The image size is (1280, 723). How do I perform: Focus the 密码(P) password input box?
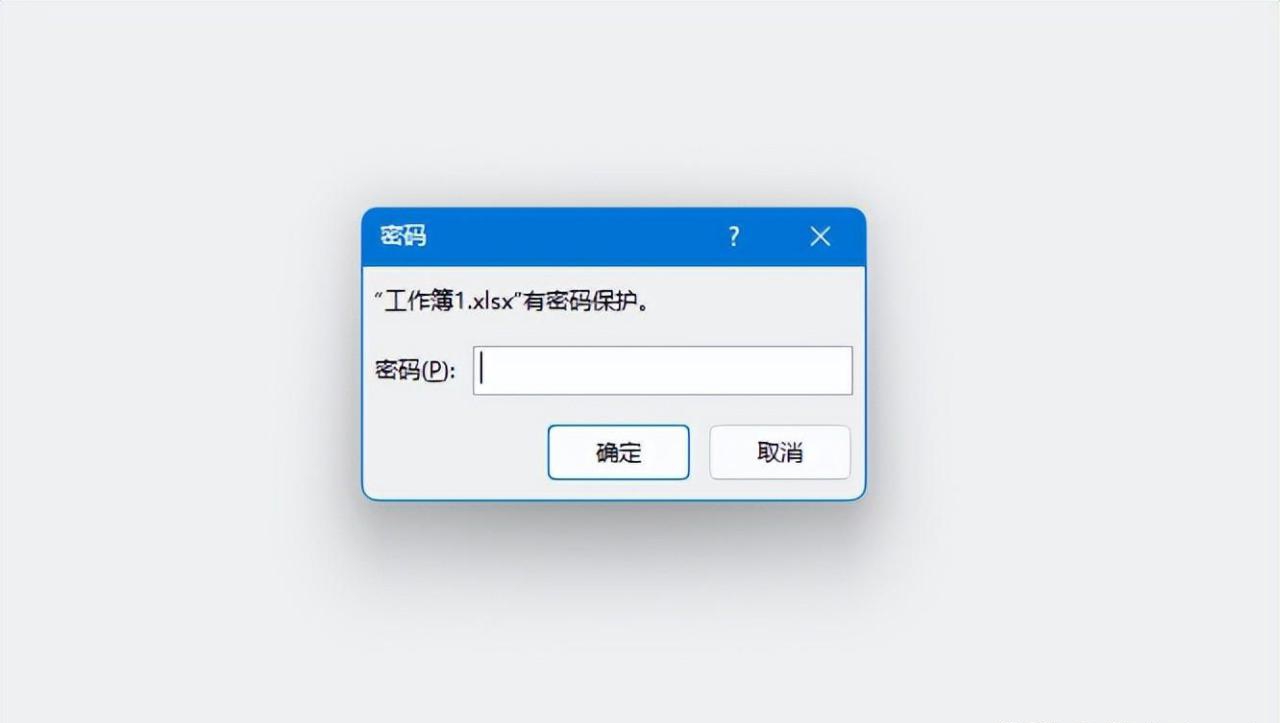[x=662, y=370]
